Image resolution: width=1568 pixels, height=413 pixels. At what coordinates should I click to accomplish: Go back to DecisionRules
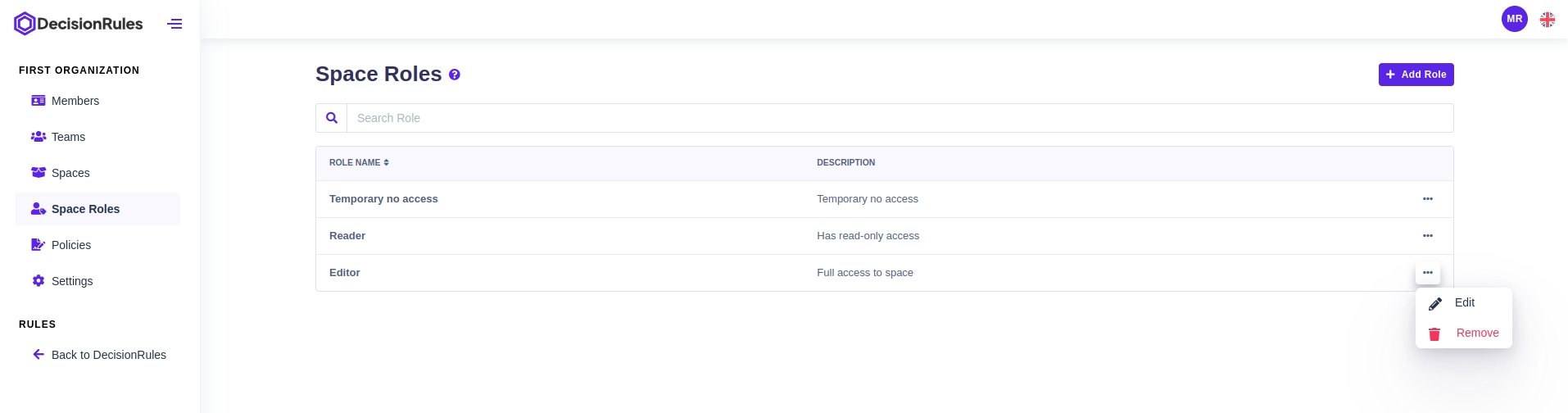tap(108, 355)
